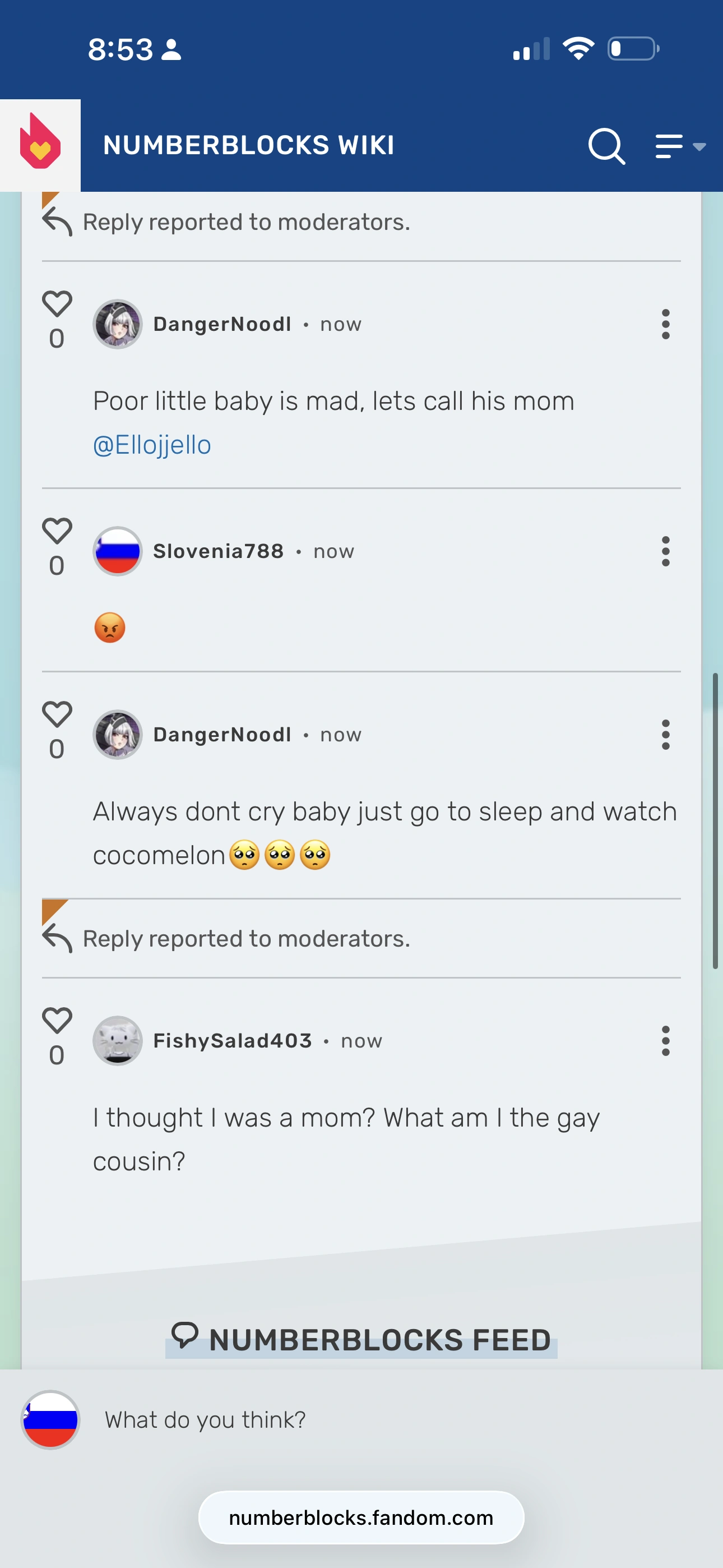This screenshot has width=723, height=1568.
Task: View Slovenia788's flag avatar in reply
Action: tap(118, 551)
